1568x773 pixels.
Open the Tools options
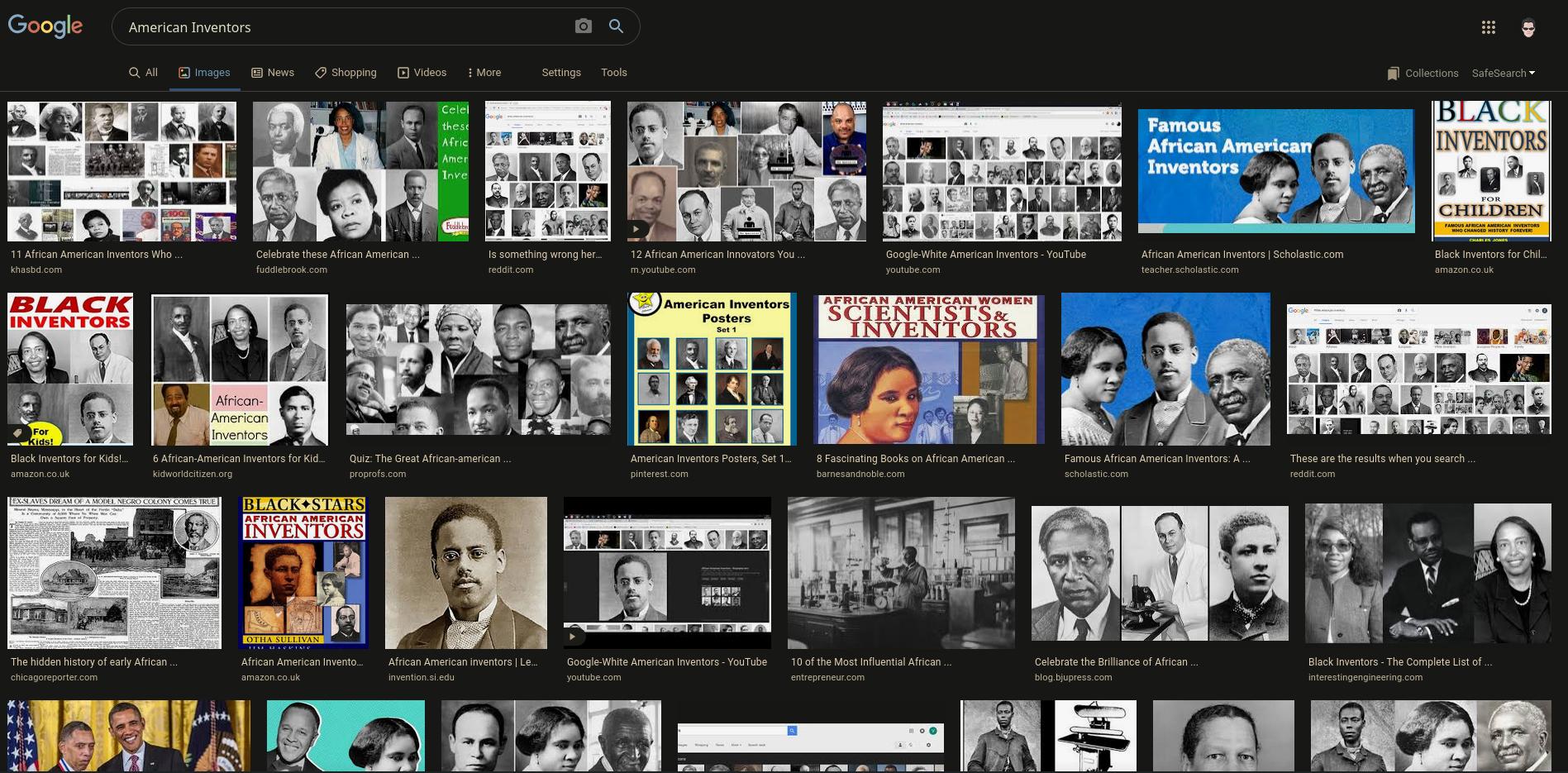(x=614, y=73)
